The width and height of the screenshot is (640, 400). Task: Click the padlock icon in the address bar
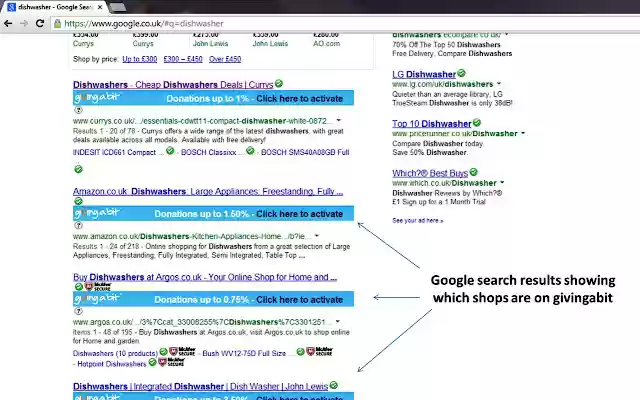pyautogui.click(x=58, y=23)
